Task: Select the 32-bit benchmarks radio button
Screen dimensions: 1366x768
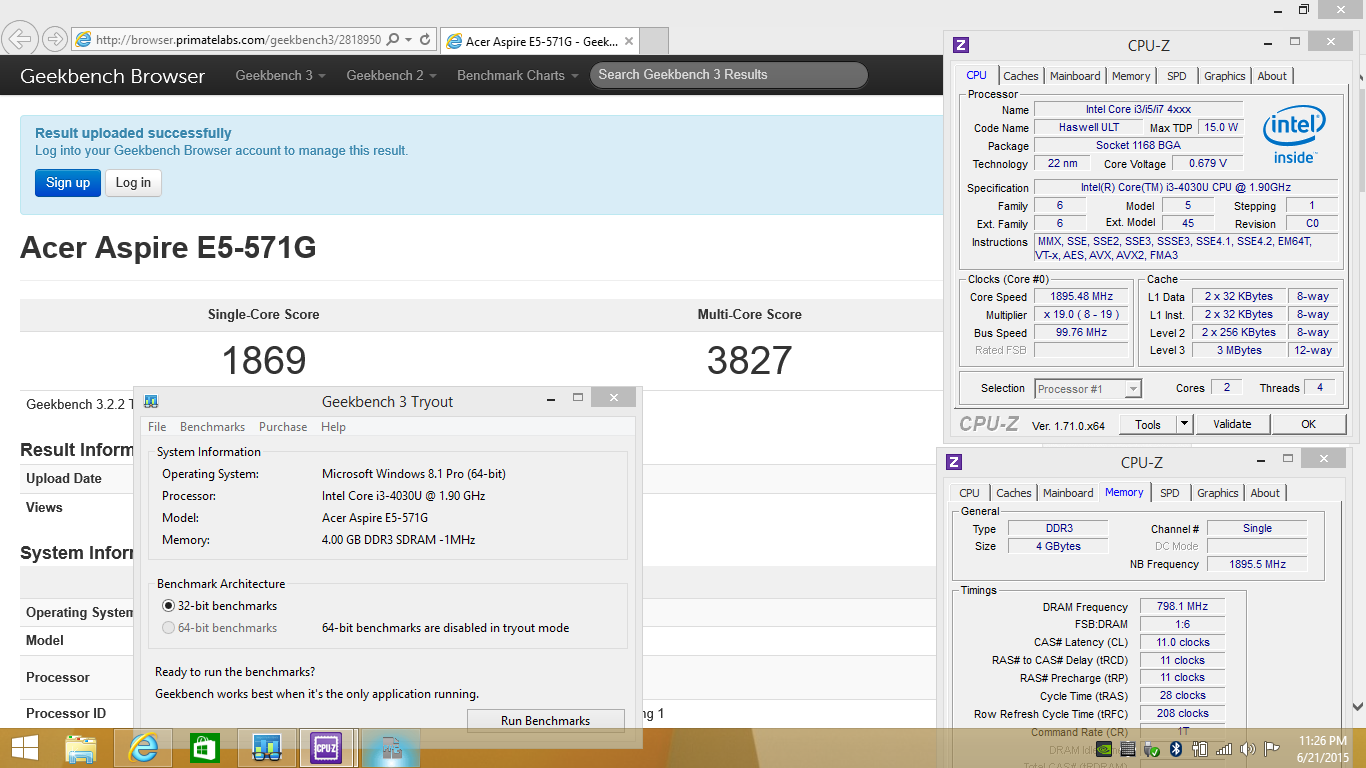Action: (x=168, y=606)
